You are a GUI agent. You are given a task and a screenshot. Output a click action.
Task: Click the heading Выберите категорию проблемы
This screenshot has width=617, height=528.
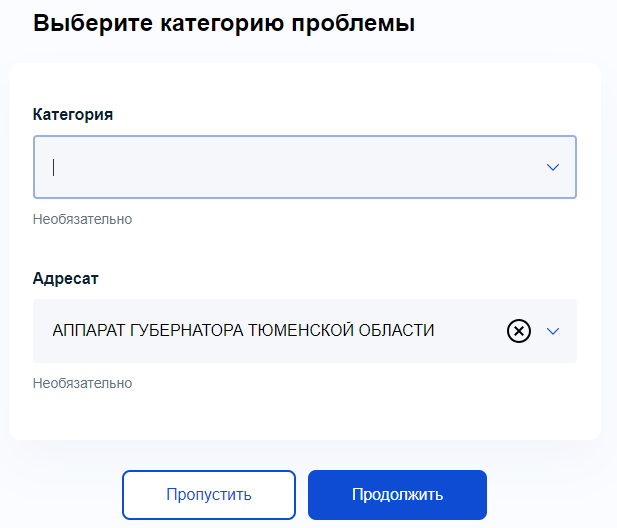(224, 23)
